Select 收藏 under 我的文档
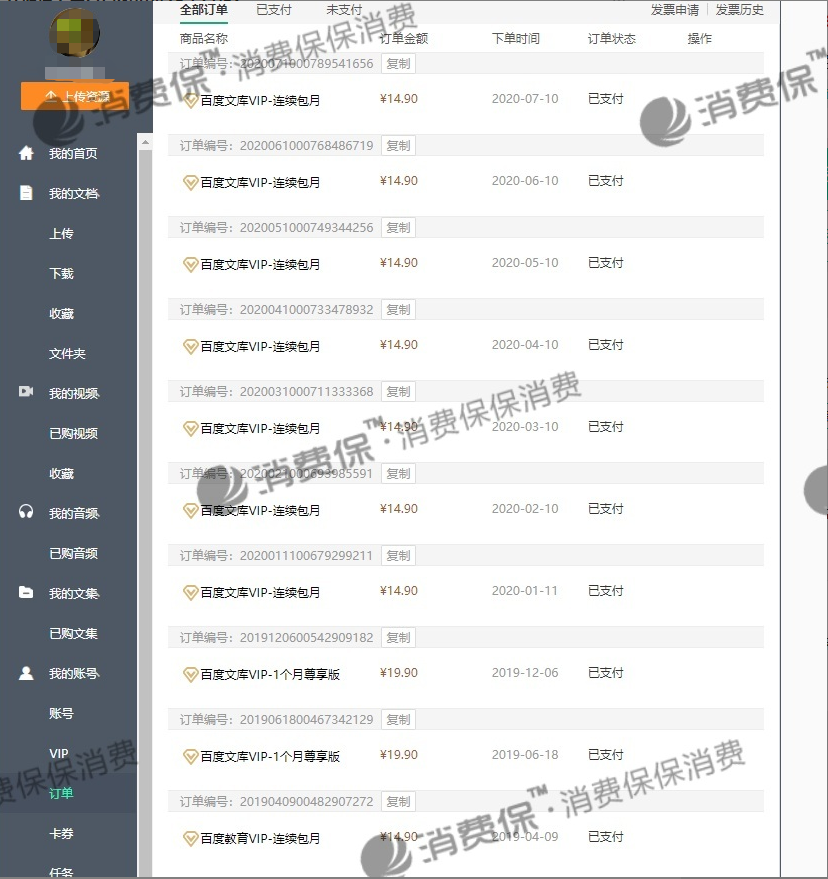 (x=61, y=313)
